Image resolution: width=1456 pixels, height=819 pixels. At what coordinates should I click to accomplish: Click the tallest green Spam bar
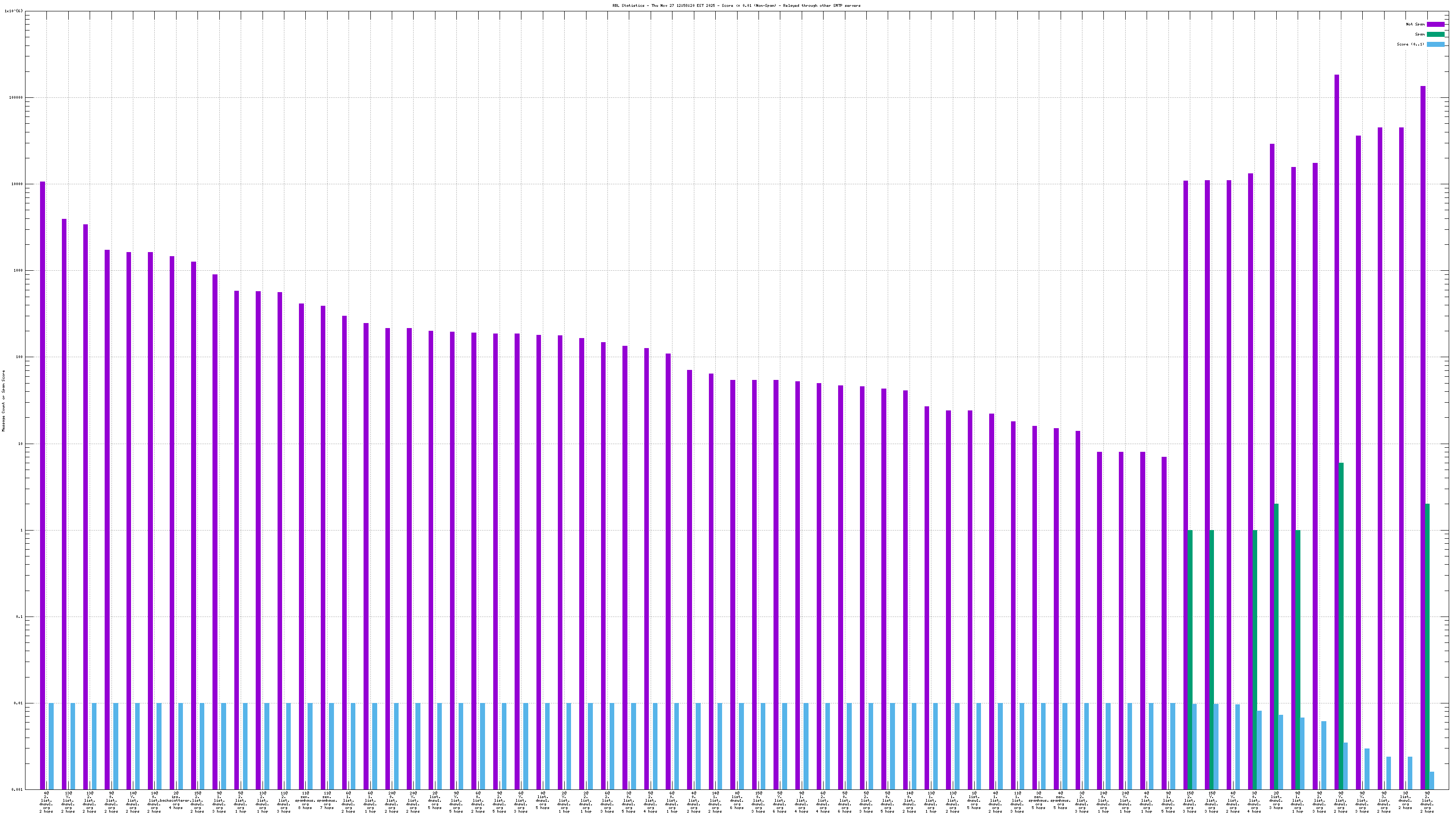pos(1341,622)
